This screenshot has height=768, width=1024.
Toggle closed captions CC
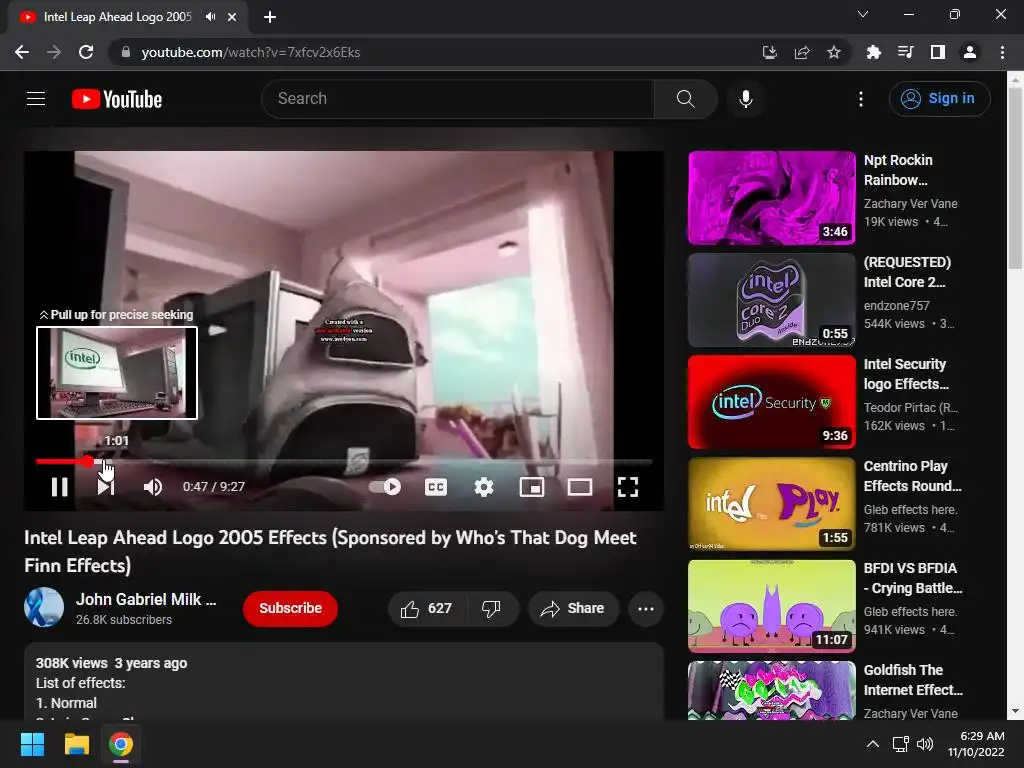tap(436, 487)
